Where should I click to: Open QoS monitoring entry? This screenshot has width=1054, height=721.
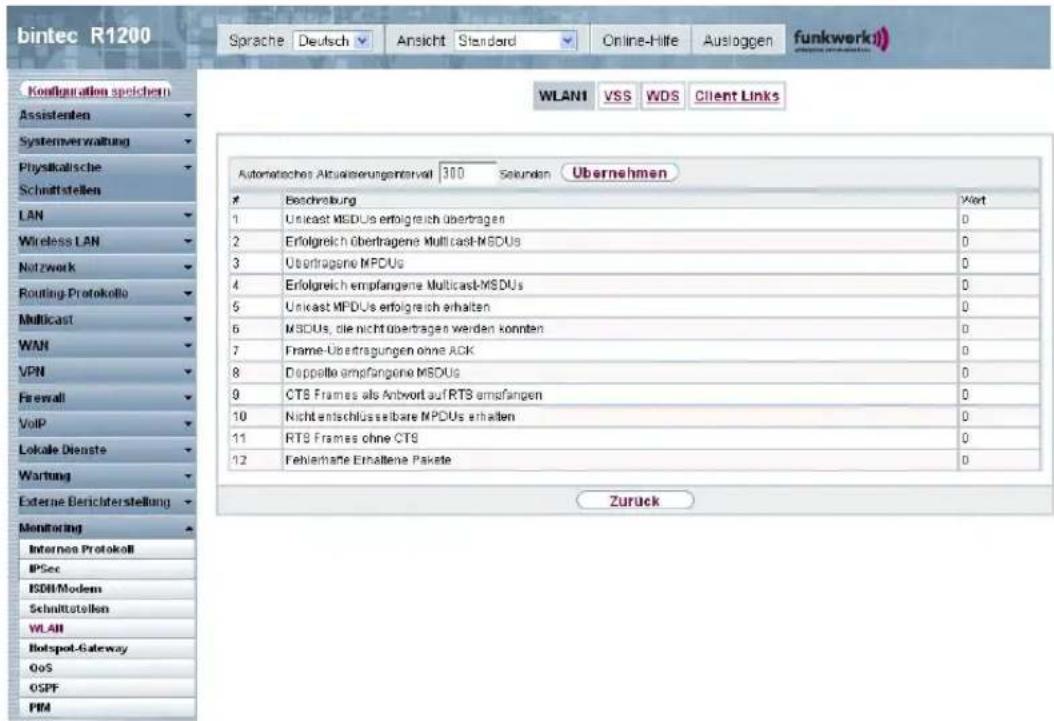[108, 668]
